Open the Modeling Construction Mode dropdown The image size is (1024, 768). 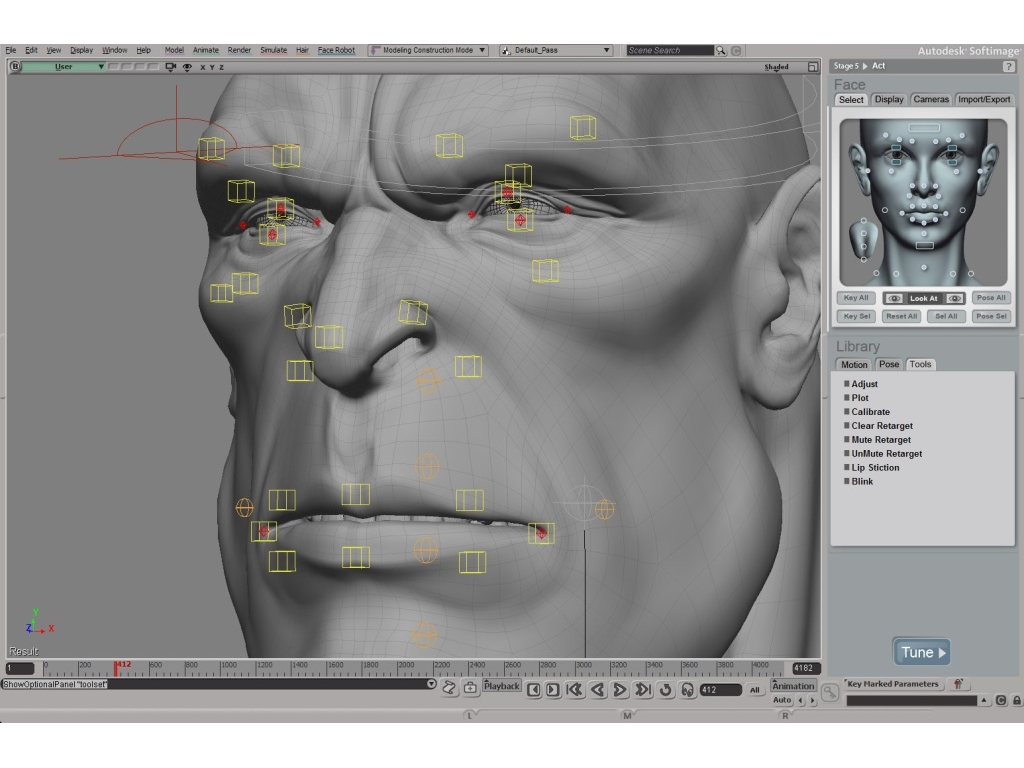(483, 49)
